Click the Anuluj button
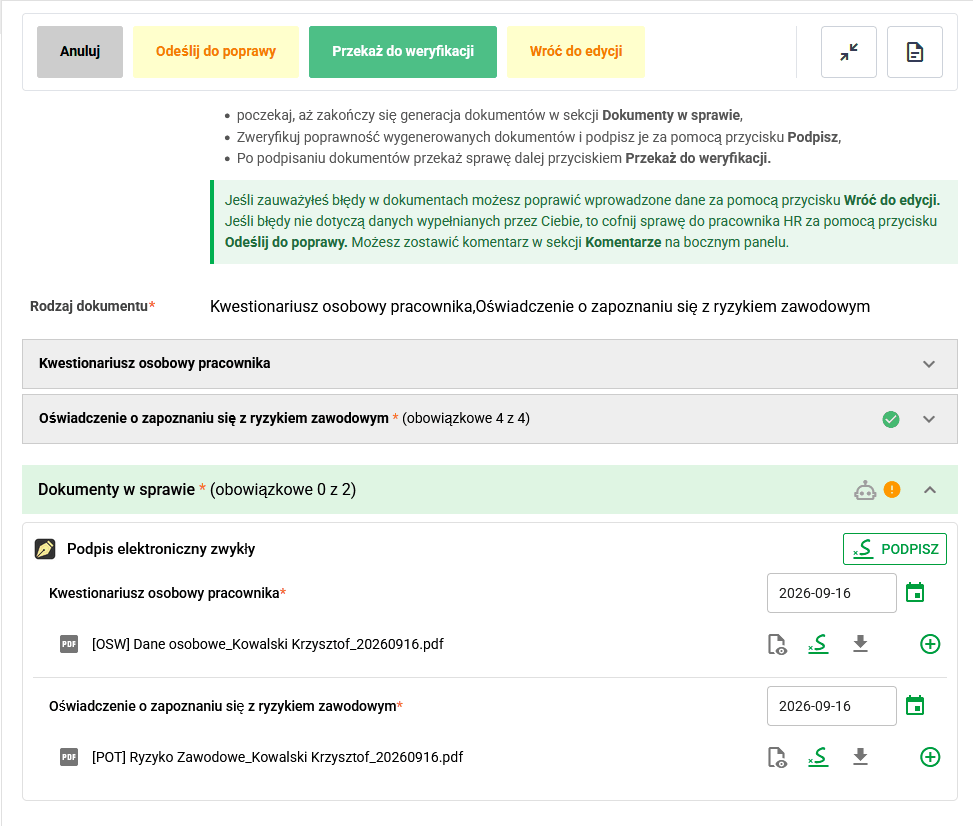973x826 pixels. click(x=80, y=52)
